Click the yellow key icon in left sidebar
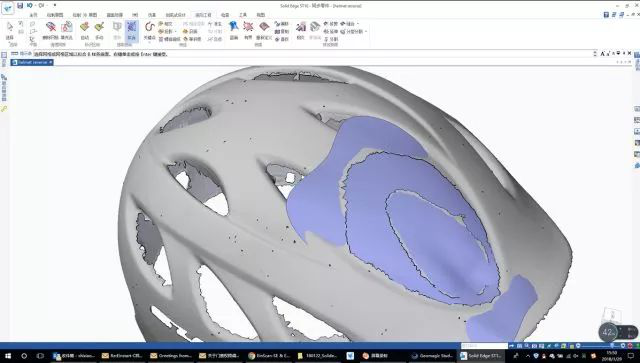This screenshot has width=640, height=363. point(4,109)
